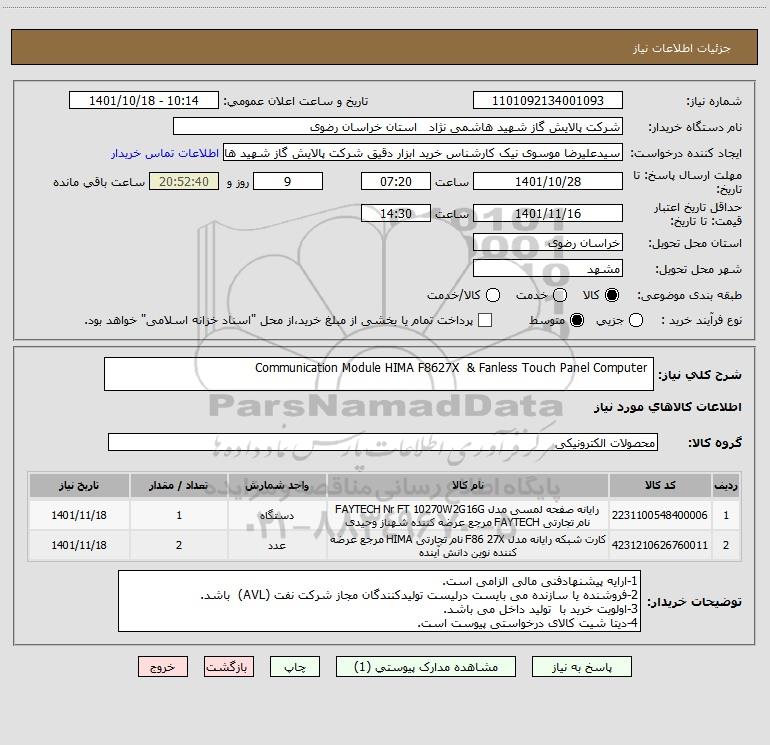Click the شرح کلی نیاز description box
Screen dimensions: 770x745
coord(379,374)
